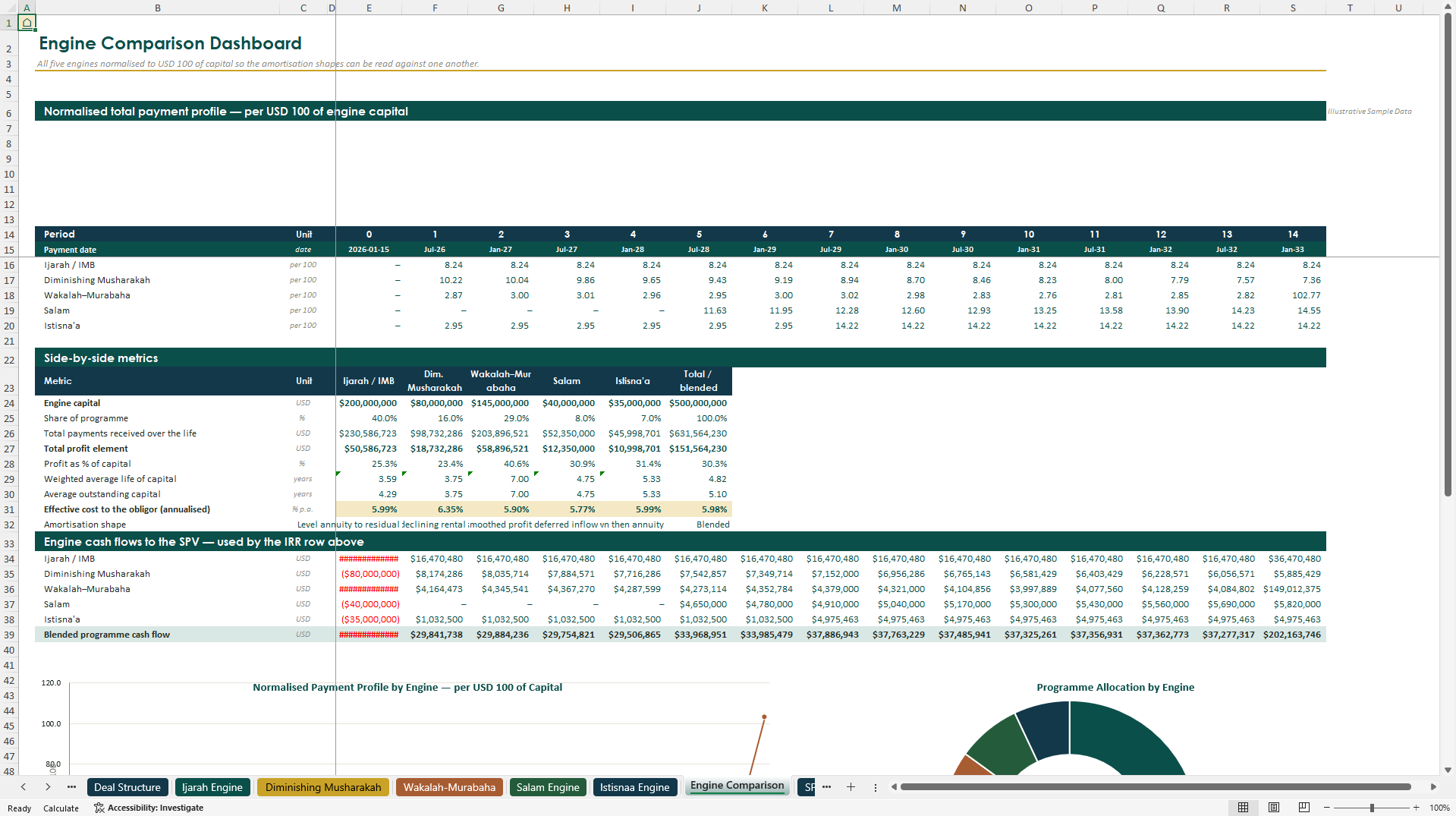Viewport: 1456px width, 816px height.
Task: Click Side-by-side metrics section header
Action: [680, 358]
